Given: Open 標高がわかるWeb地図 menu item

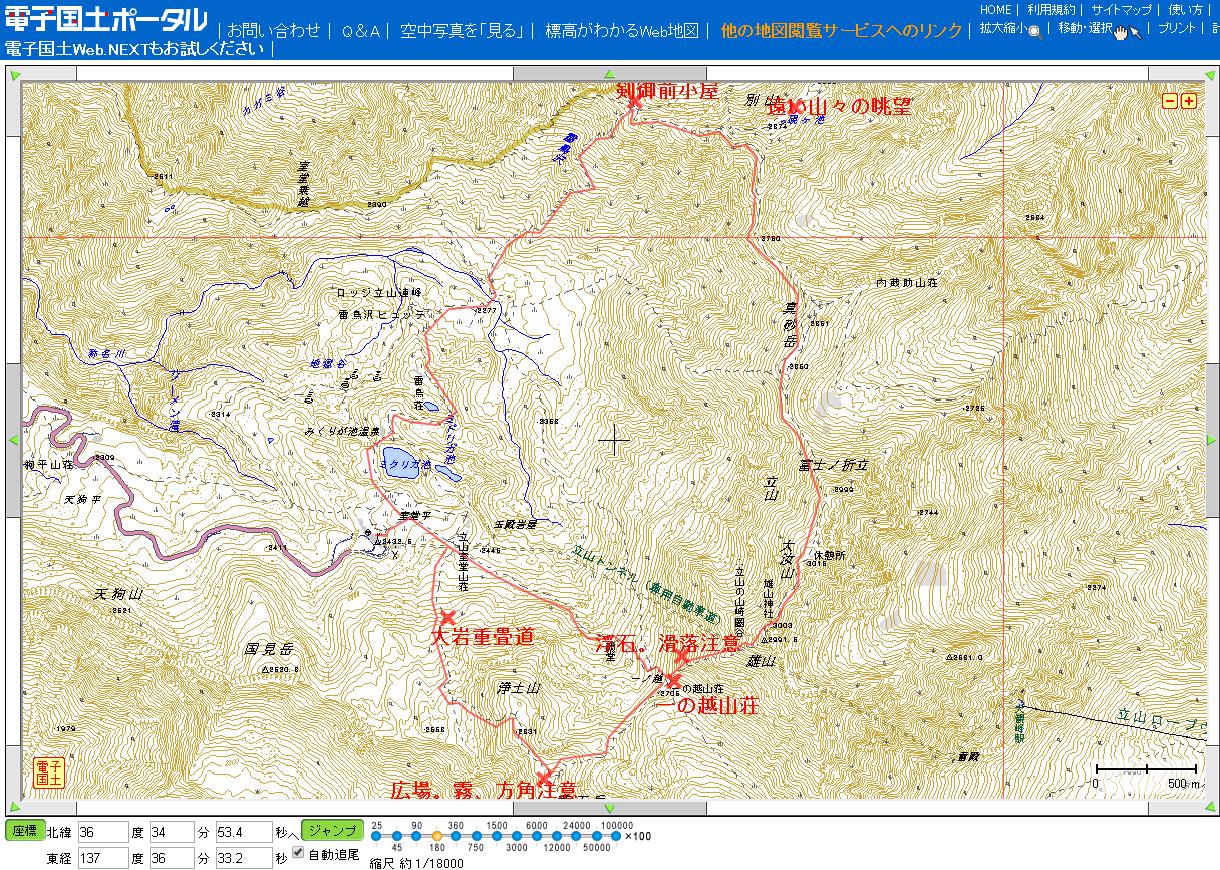Looking at the screenshot, I should [622, 31].
